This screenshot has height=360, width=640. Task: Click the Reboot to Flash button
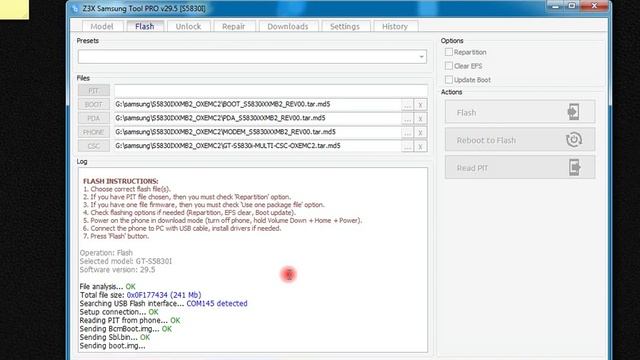[x=520, y=140]
